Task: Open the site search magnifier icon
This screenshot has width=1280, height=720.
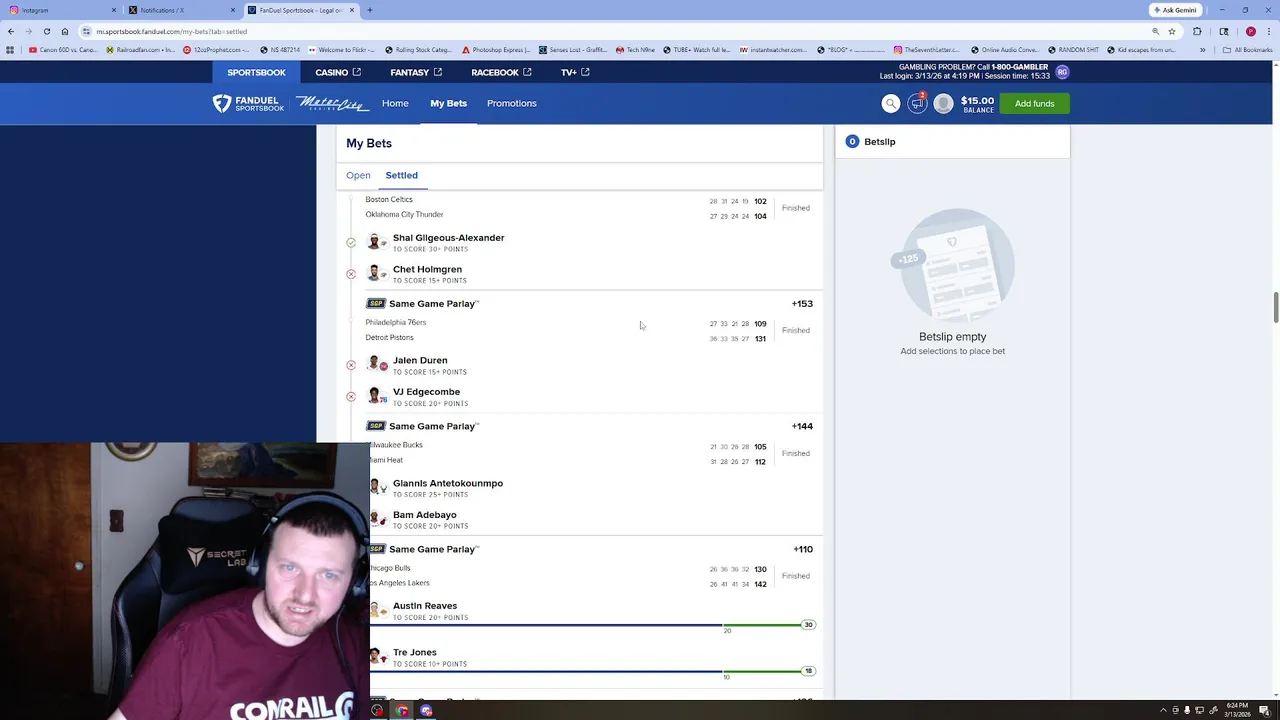Action: pyautogui.click(x=891, y=103)
